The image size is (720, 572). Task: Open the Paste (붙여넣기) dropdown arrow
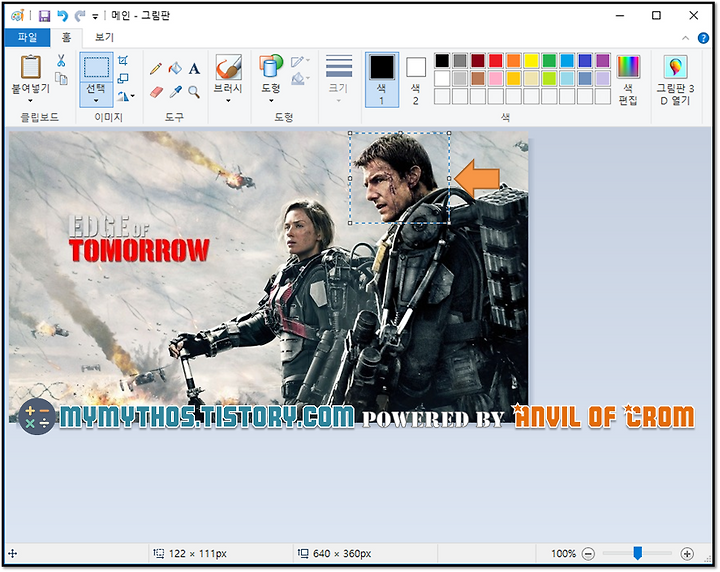tap(30, 101)
